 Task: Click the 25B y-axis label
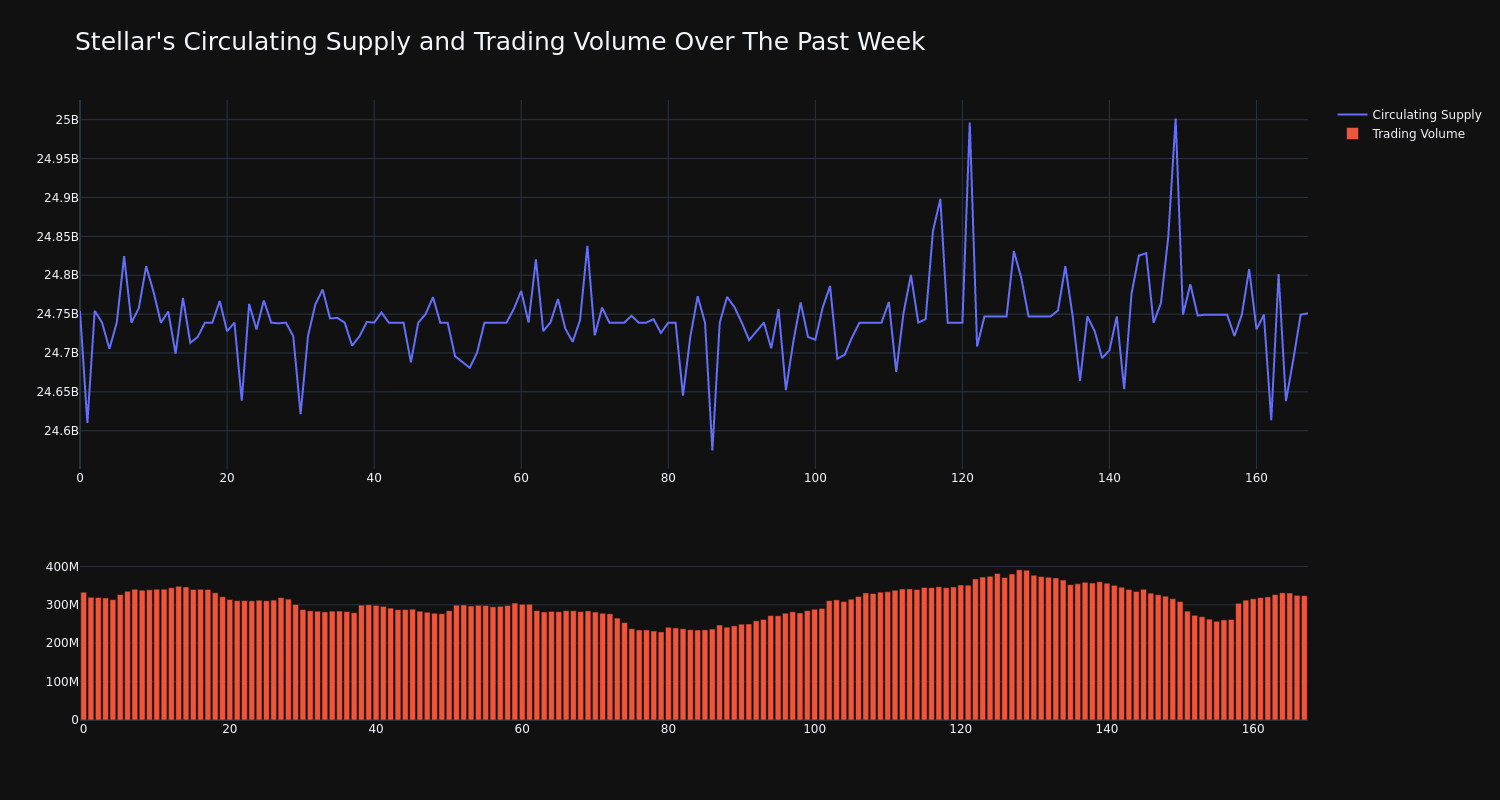(67, 120)
